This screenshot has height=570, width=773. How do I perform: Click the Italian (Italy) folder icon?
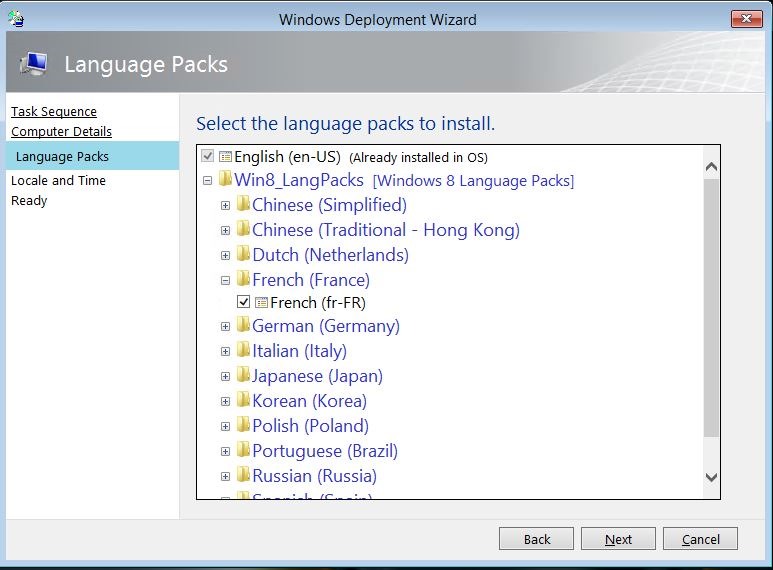[x=243, y=349]
